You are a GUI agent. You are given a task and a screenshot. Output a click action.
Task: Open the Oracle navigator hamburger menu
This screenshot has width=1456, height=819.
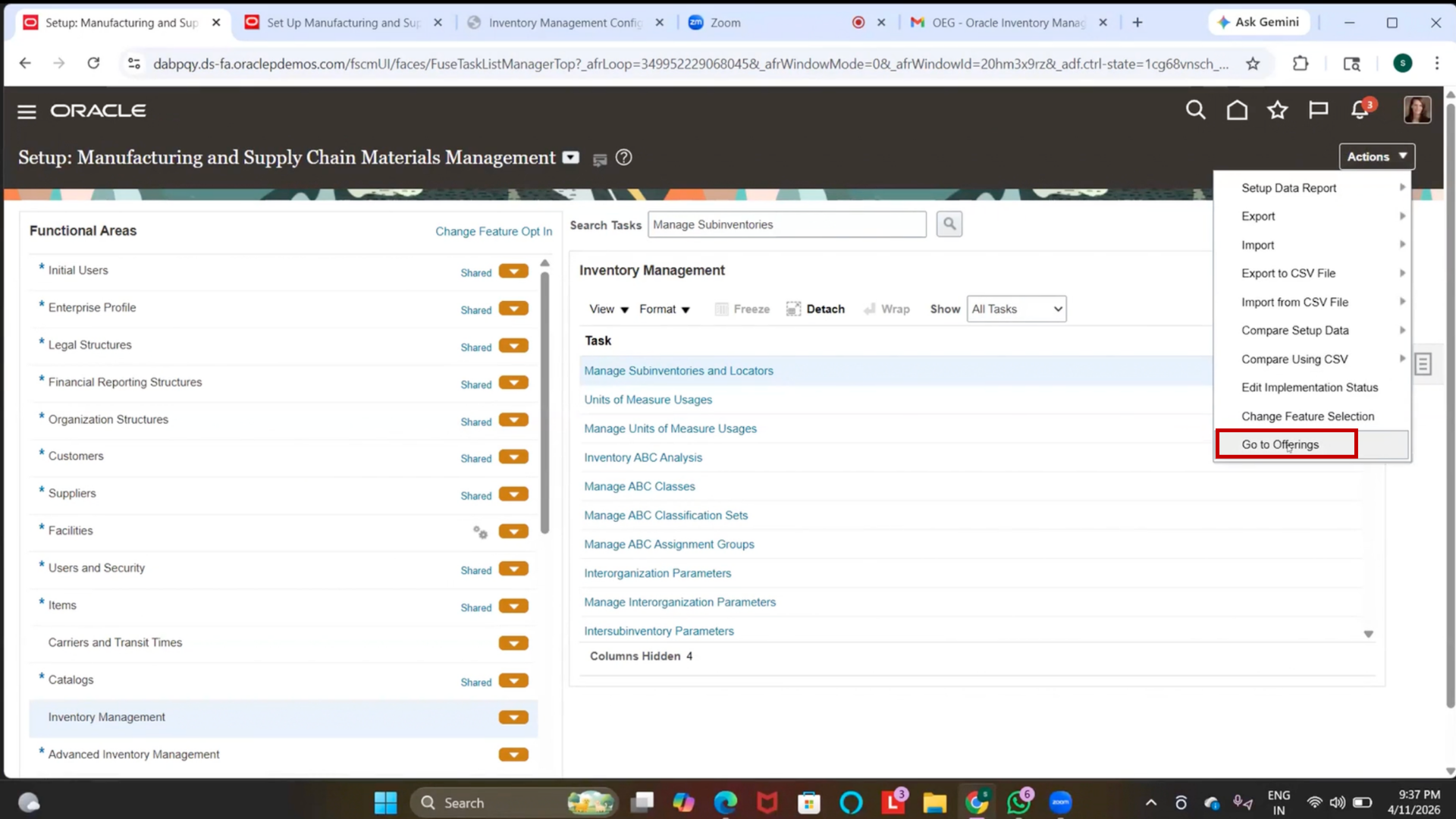pos(27,111)
